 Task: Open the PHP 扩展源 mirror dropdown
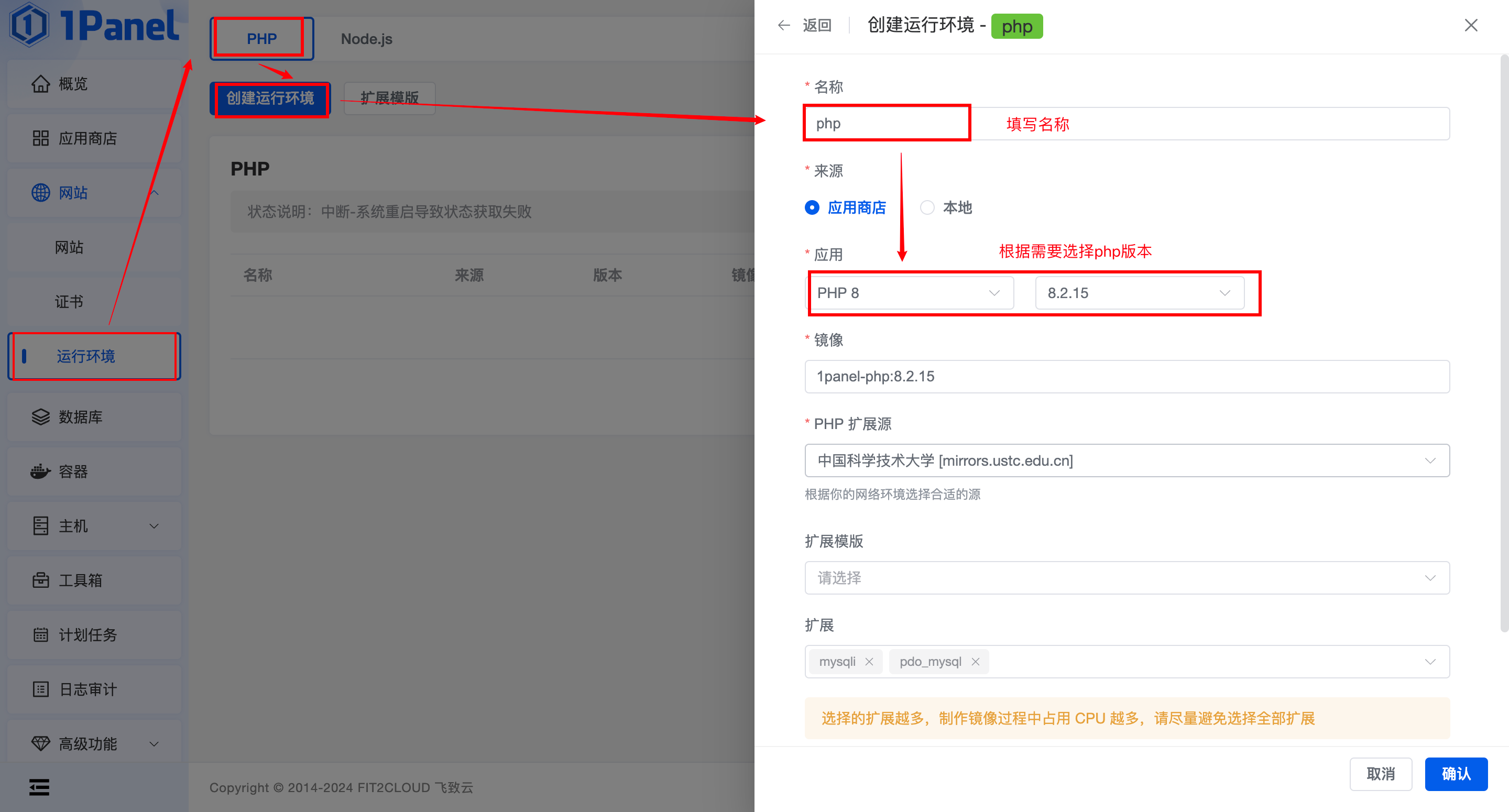1127,460
